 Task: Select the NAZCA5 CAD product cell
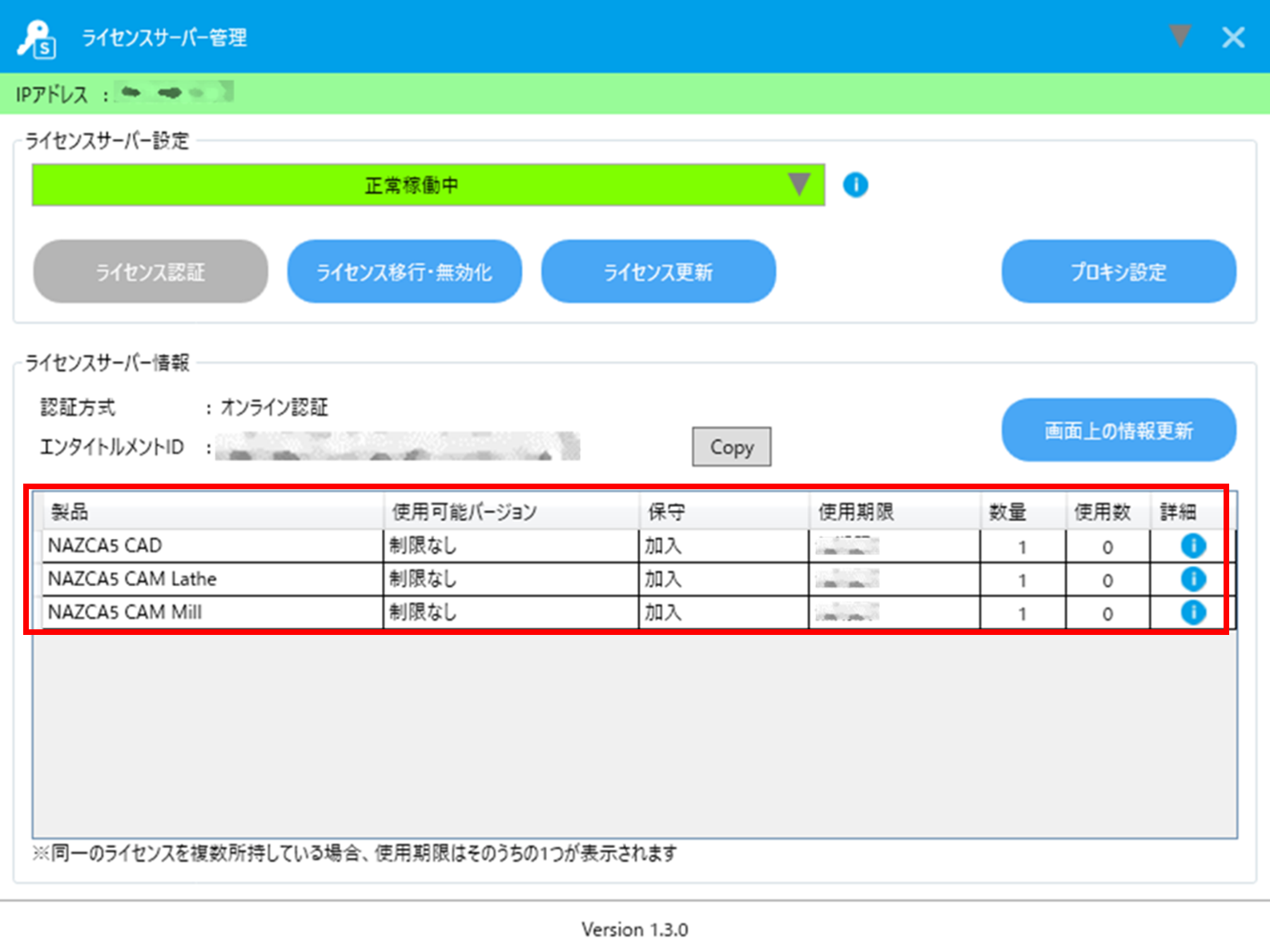pos(213,546)
